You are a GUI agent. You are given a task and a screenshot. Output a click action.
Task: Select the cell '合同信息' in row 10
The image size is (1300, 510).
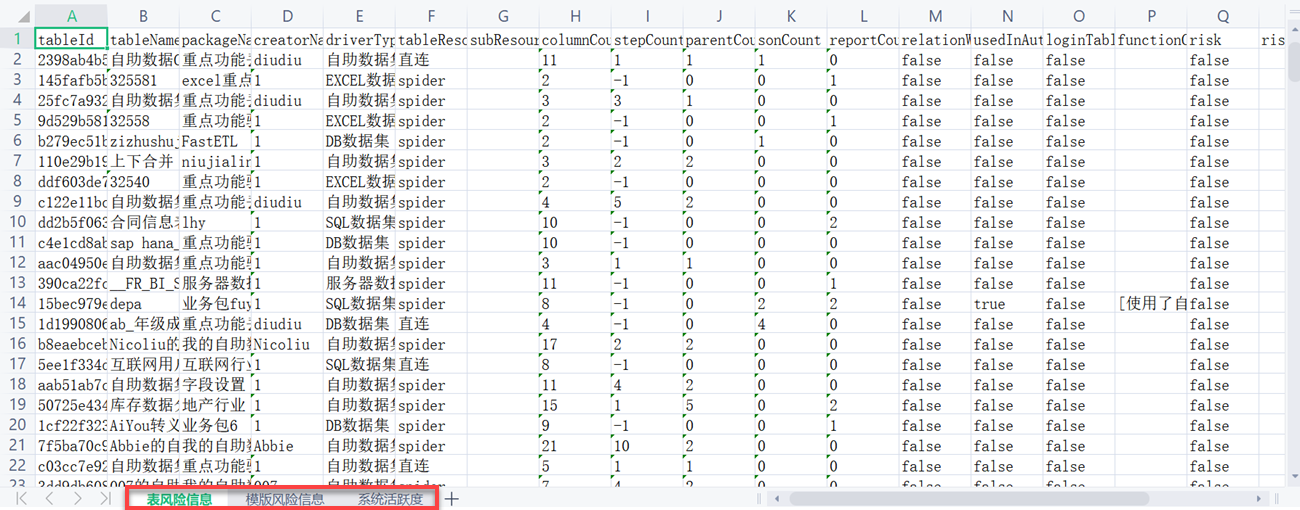click(143, 222)
